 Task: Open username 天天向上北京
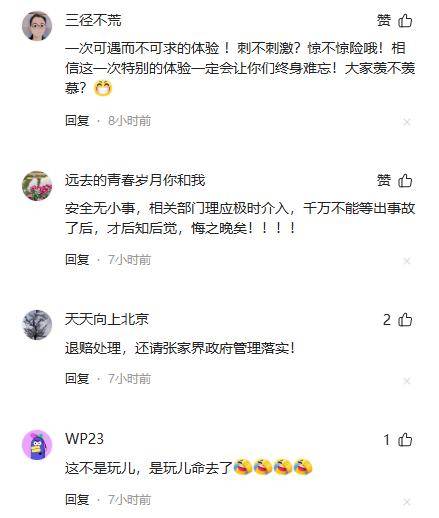point(107,320)
